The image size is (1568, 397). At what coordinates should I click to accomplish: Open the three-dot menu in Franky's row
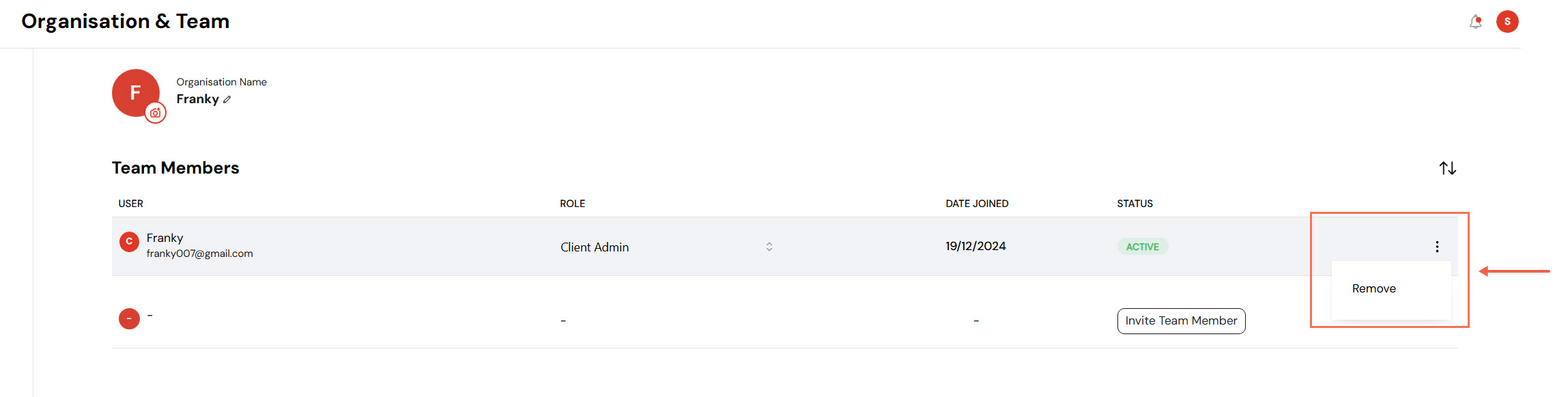(x=1437, y=247)
